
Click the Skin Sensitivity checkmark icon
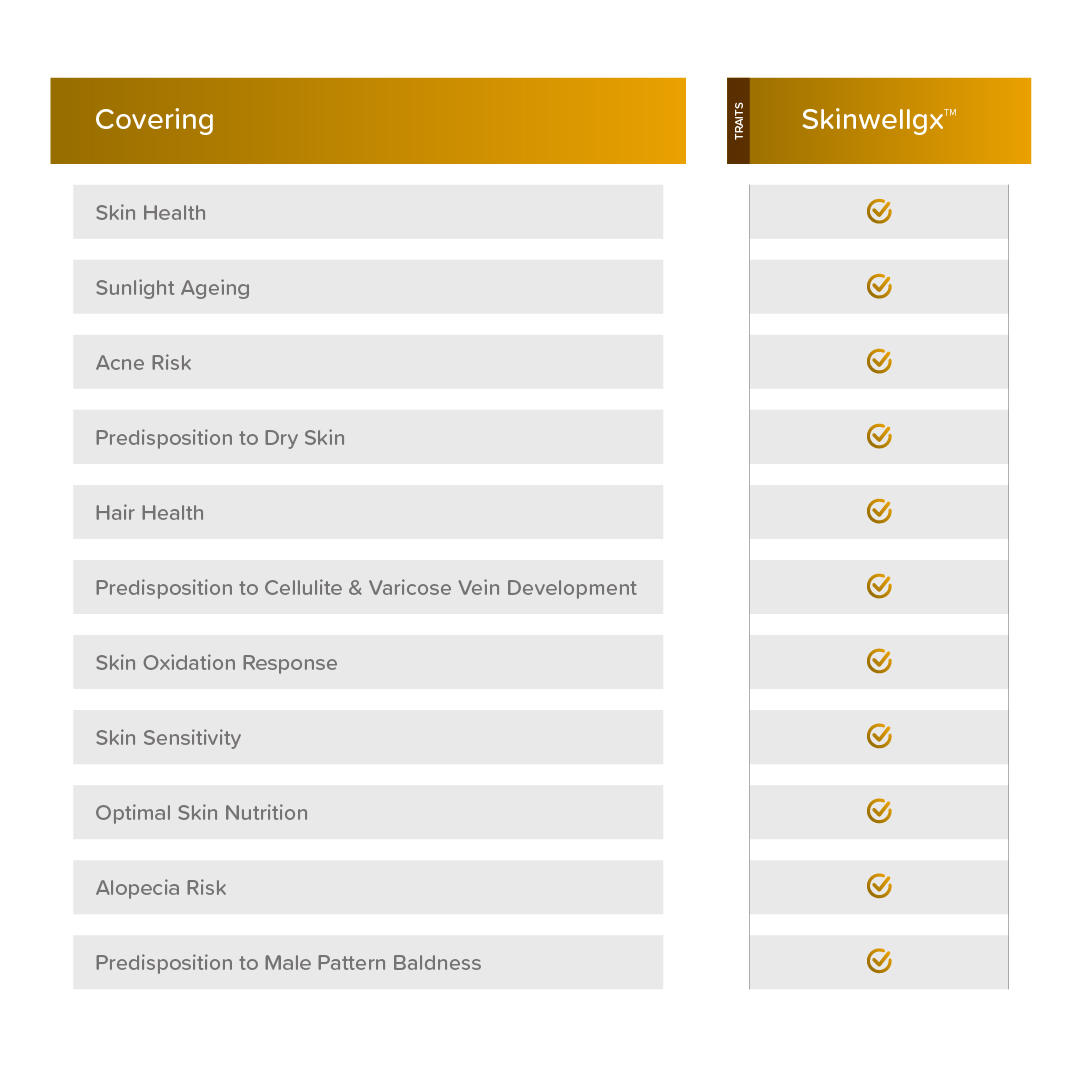point(879,736)
